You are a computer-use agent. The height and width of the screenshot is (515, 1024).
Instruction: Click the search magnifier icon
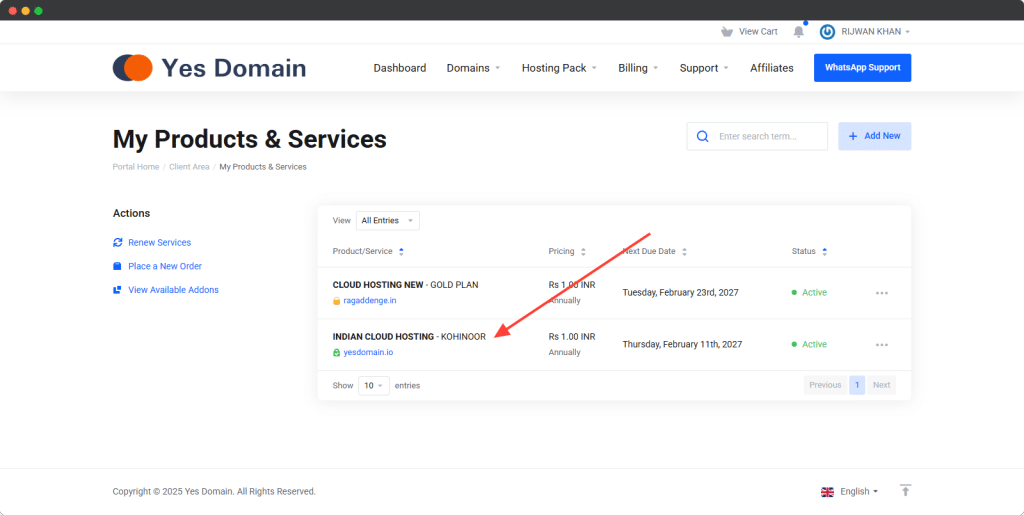pos(703,136)
